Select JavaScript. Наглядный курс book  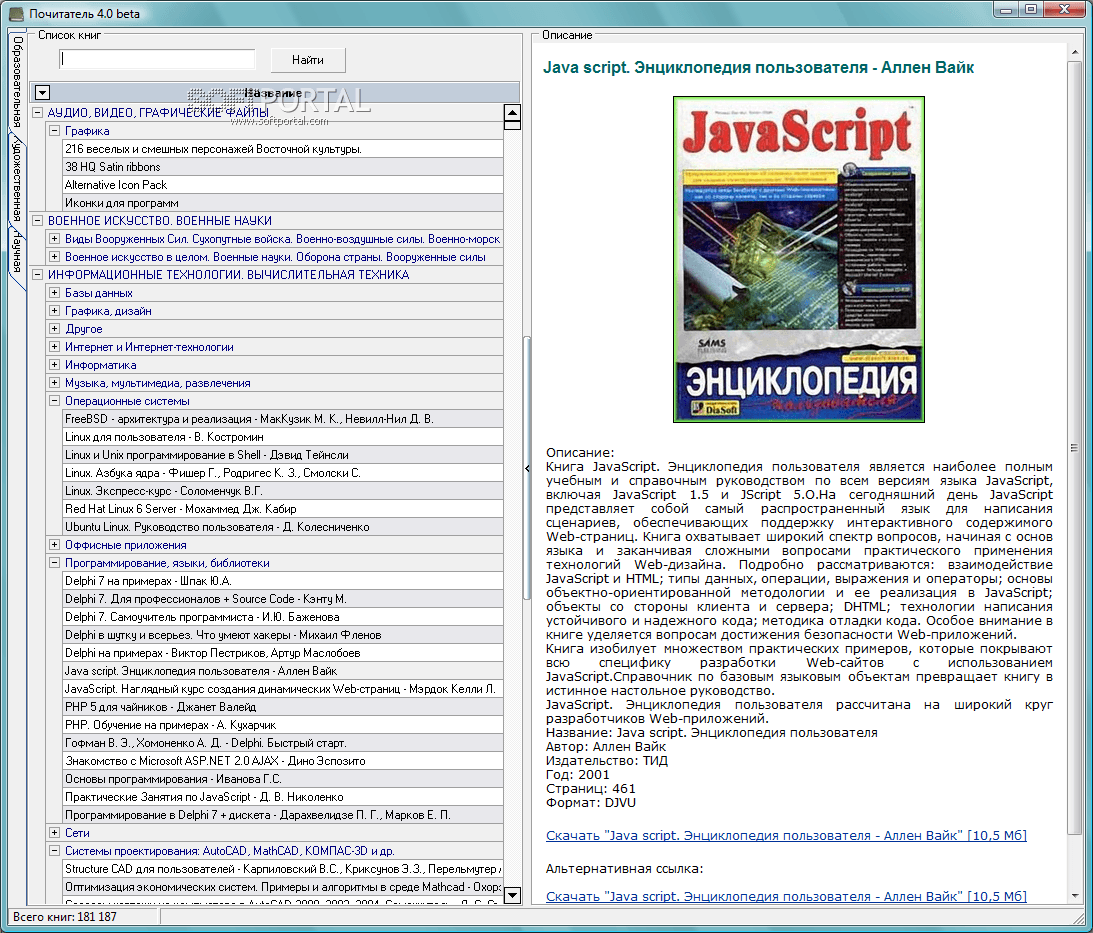point(283,689)
